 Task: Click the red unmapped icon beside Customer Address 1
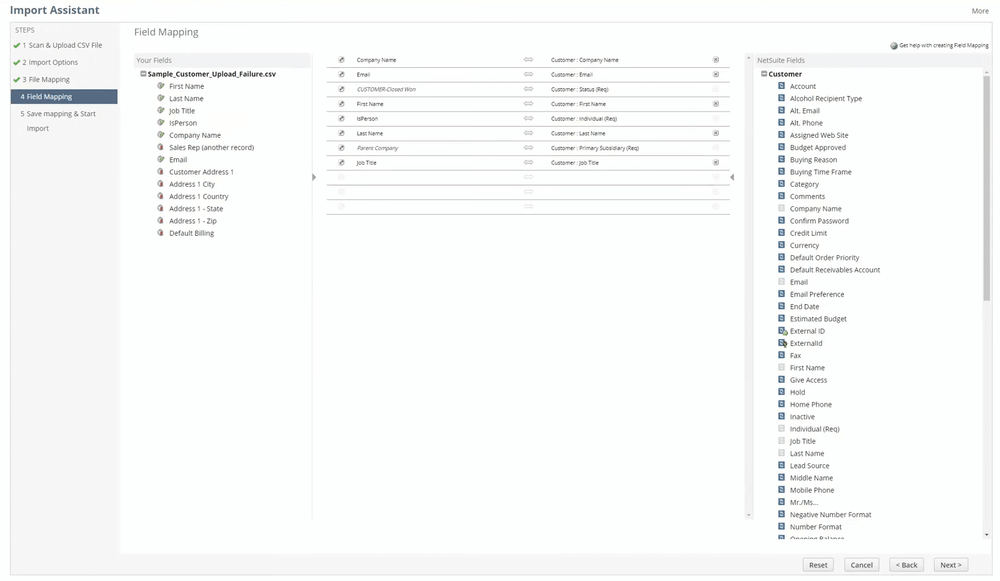click(x=160, y=172)
